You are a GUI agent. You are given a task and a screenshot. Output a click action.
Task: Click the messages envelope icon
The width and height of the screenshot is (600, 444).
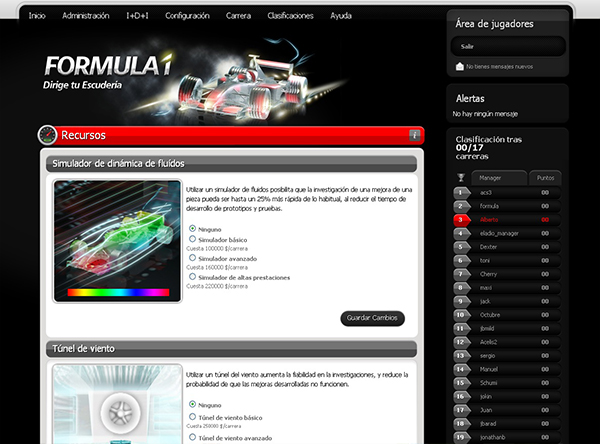tap(460, 66)
